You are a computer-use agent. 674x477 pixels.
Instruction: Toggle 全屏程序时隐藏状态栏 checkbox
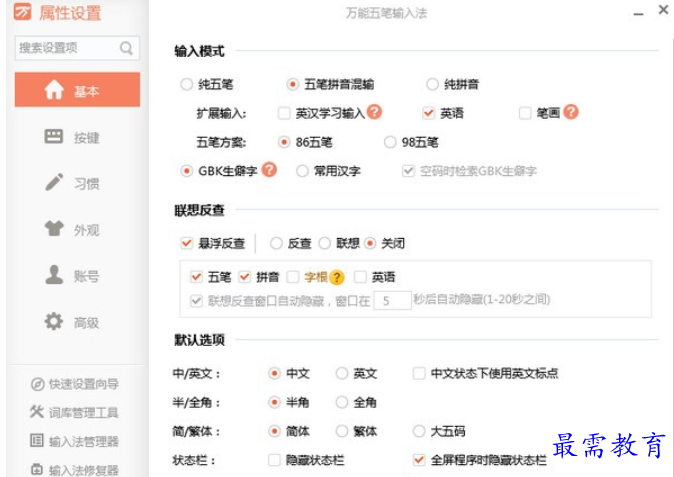(419, 460)
